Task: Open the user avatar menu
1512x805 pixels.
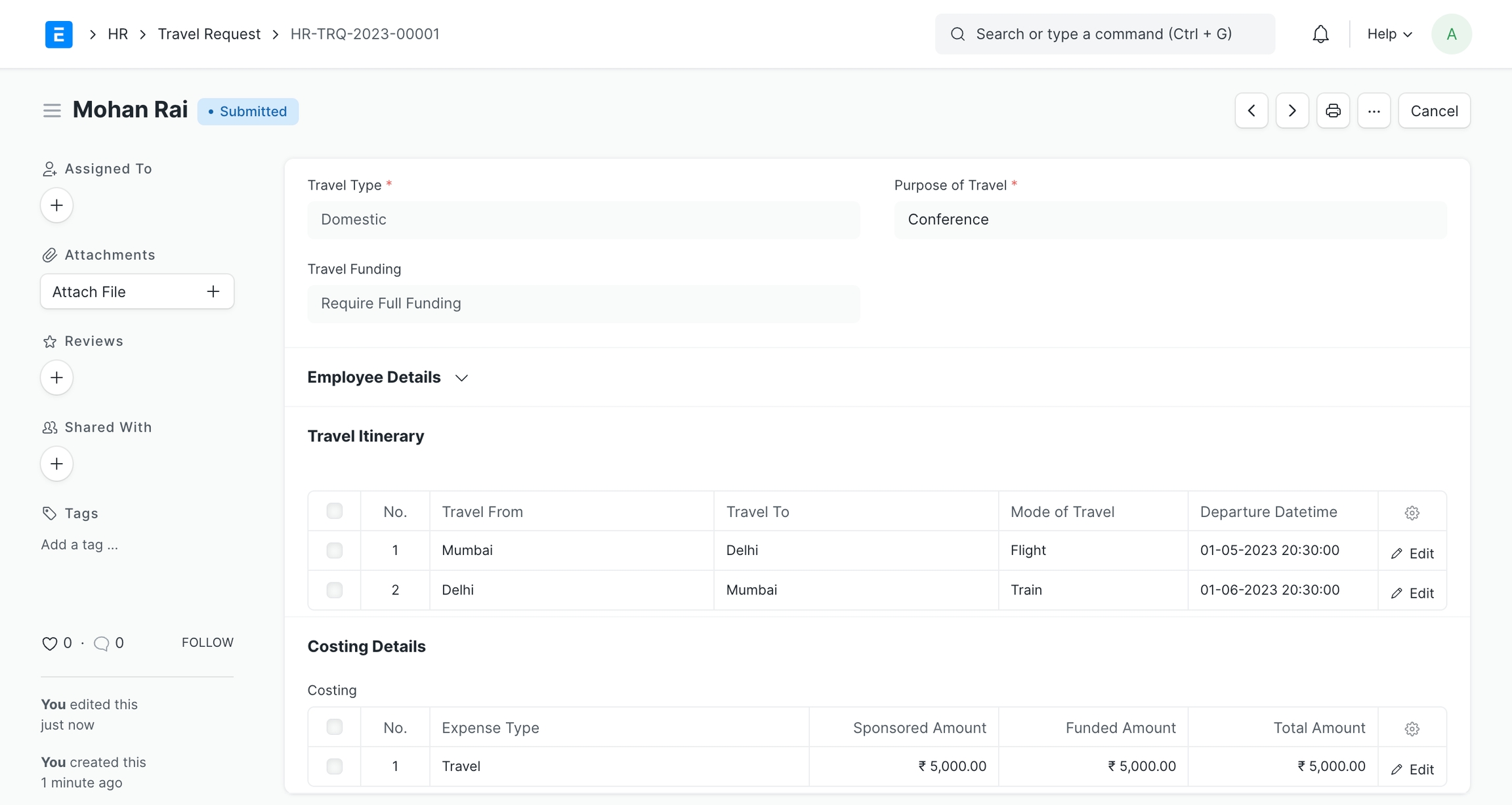Action: click(1451, 34)
